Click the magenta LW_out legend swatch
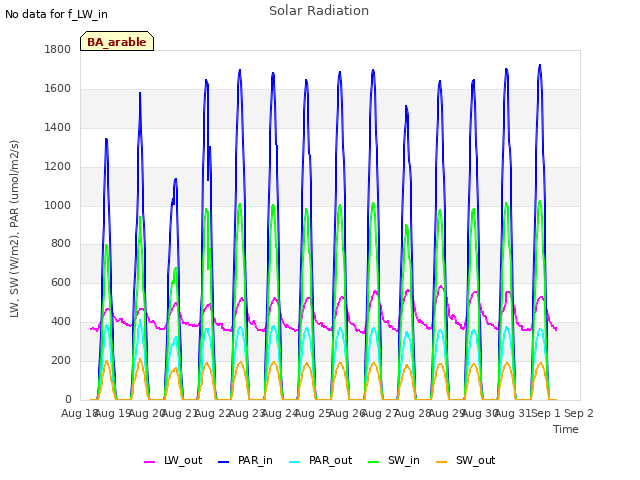The image size is (640, 480). pyautogui.click(x=149, y=462)
